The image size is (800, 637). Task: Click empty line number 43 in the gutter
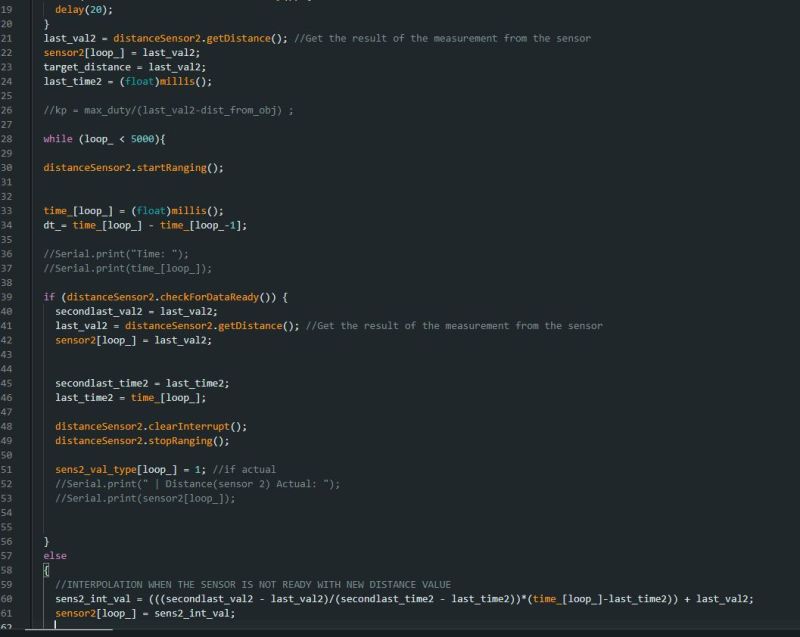pos(6,354)
